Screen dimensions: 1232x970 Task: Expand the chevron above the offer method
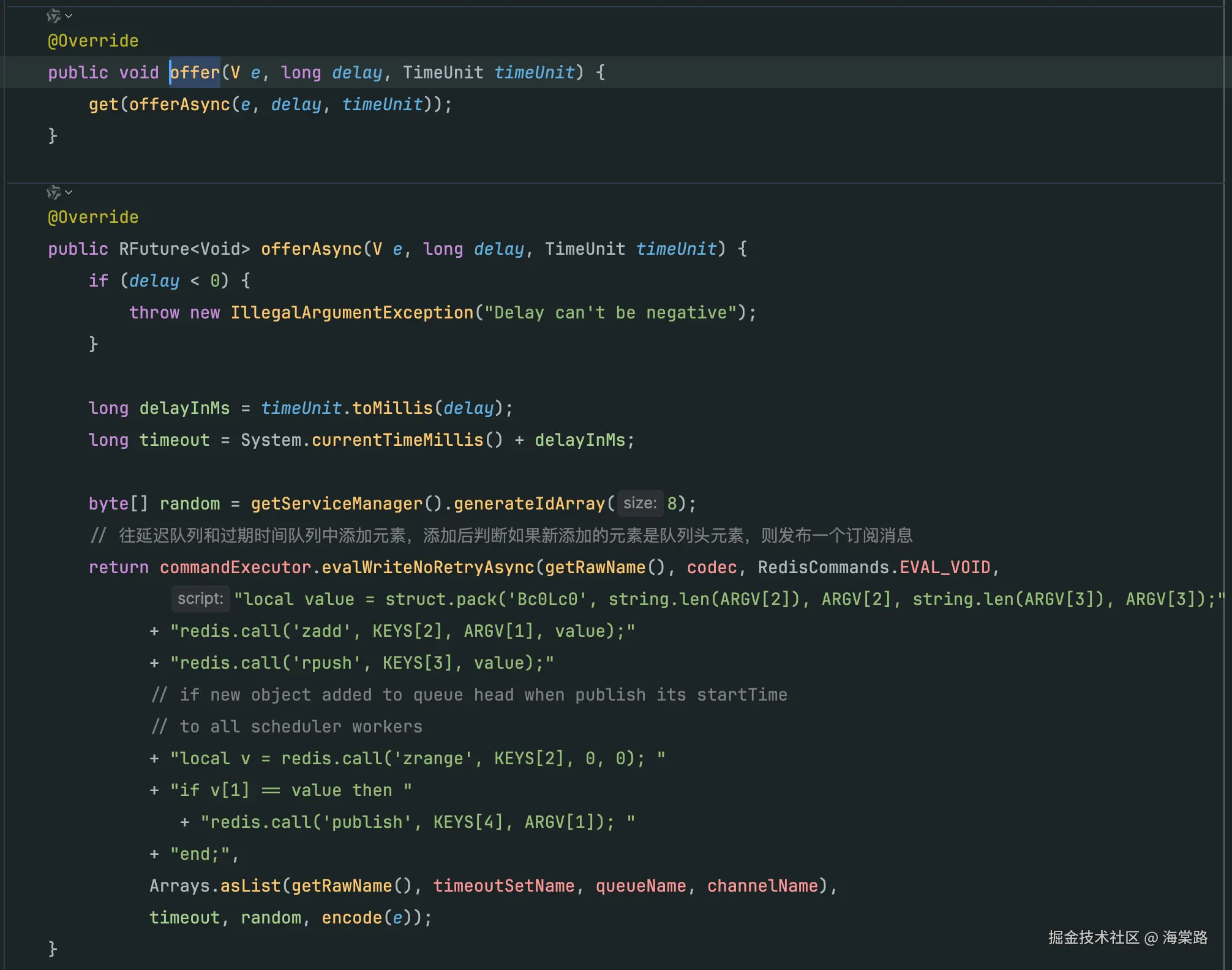pyautogui.click(x=69, y=16)
